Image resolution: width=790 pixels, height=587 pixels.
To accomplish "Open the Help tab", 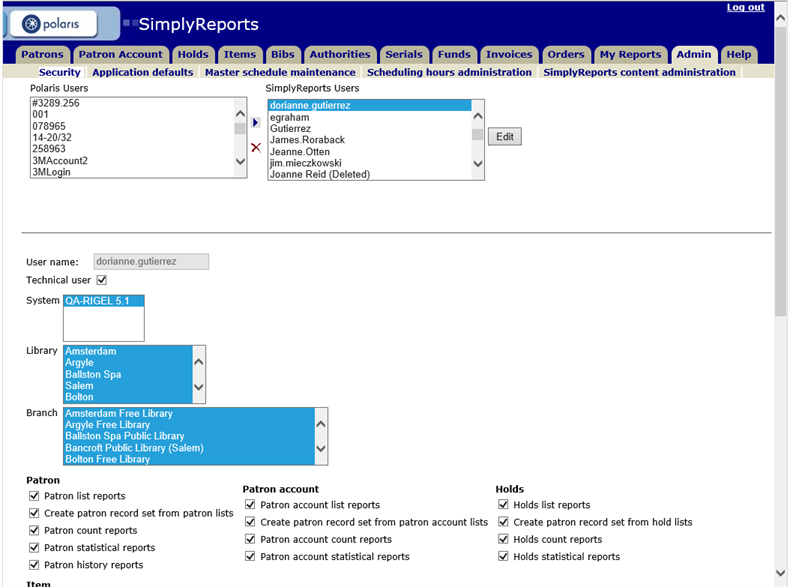I will pyautogui.click(x=739, y=54).
